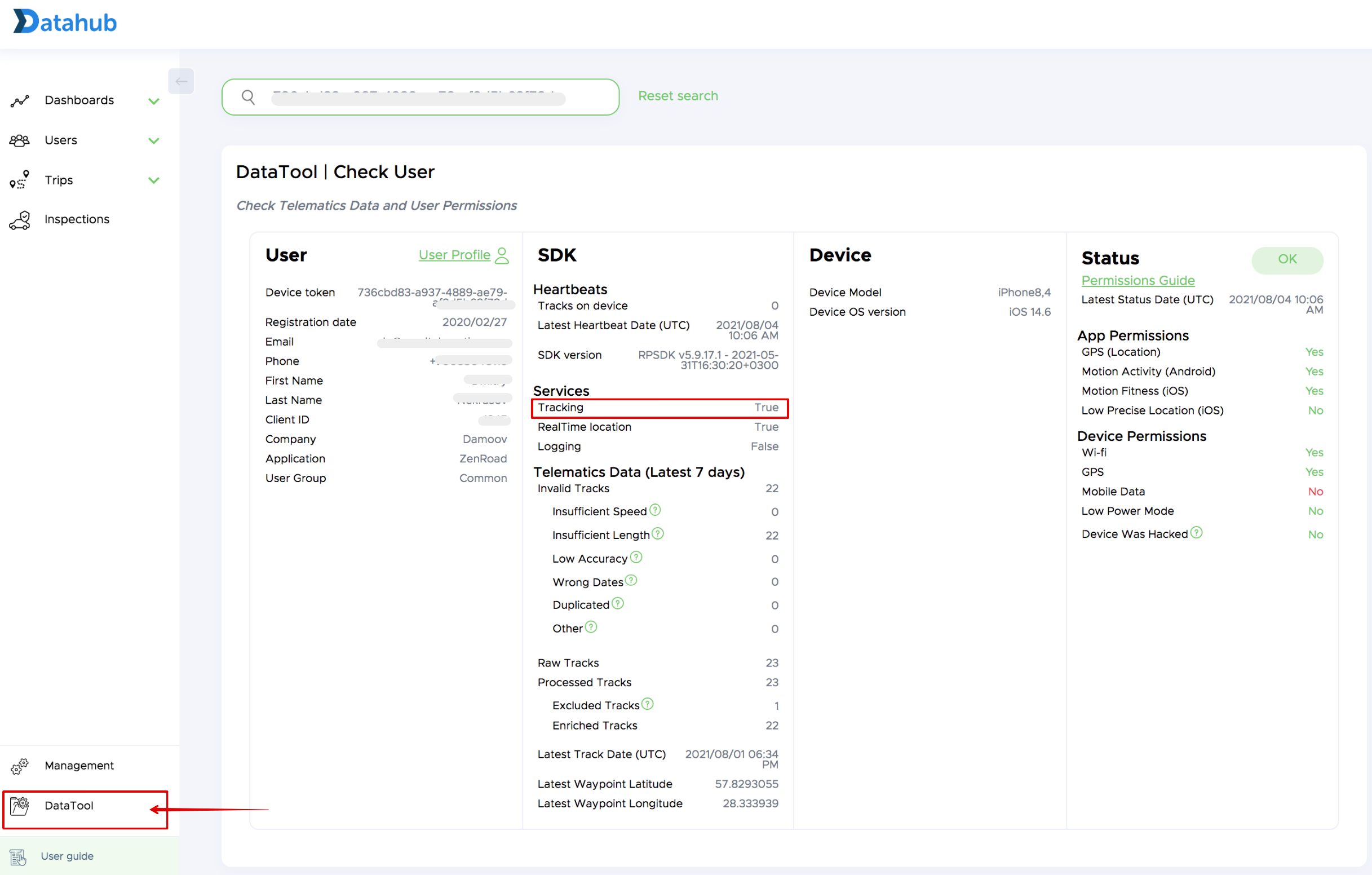Image resolution: width=1372 pixels, height=875 pixels.
Task: Click the Latest Waypoint Longitude 28.333939
Action: (750, 804)
